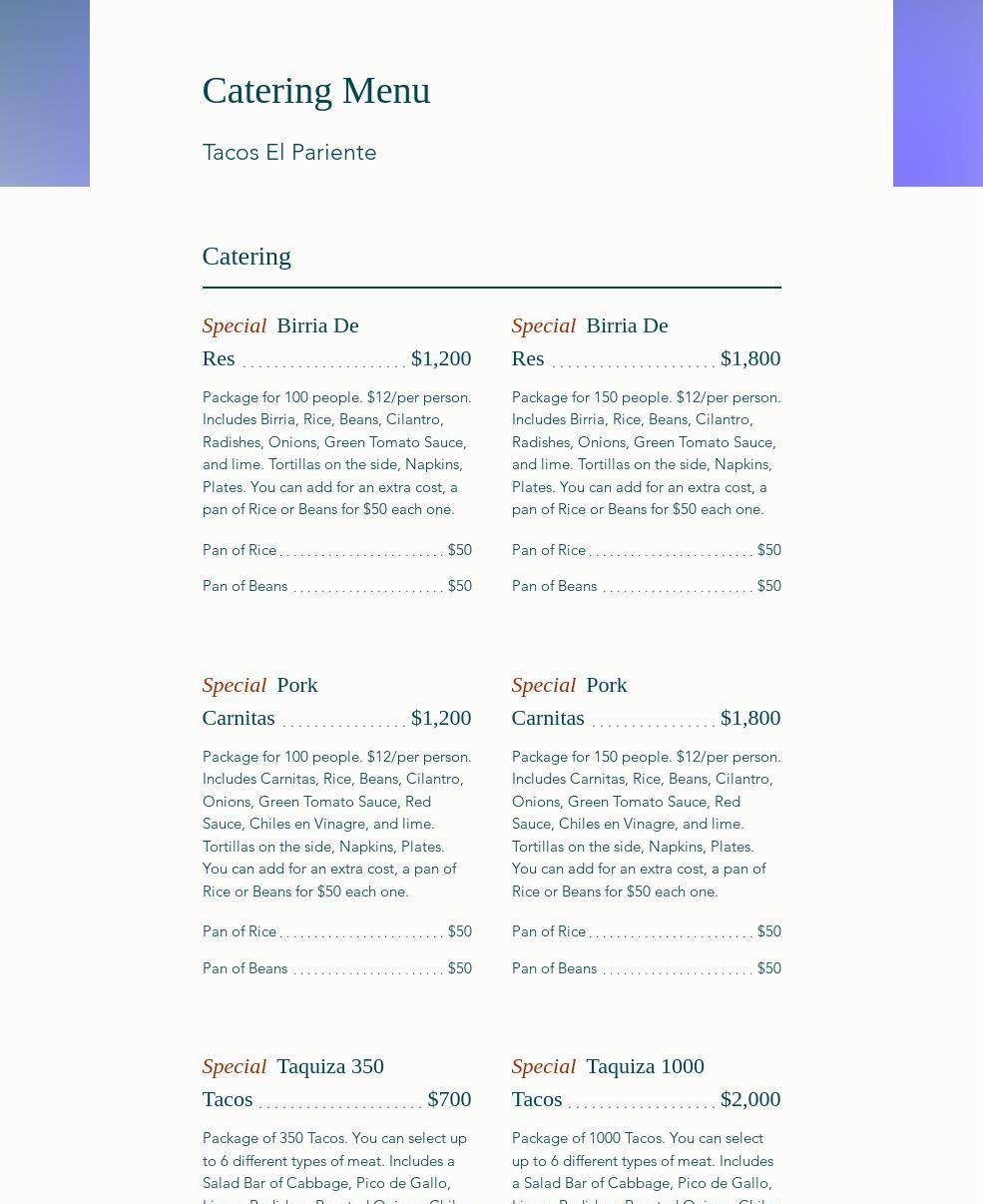Screen dimensions: 983x1204
Task: Click the Tacos El Pariente subtitle
Action: click(289, 153)
